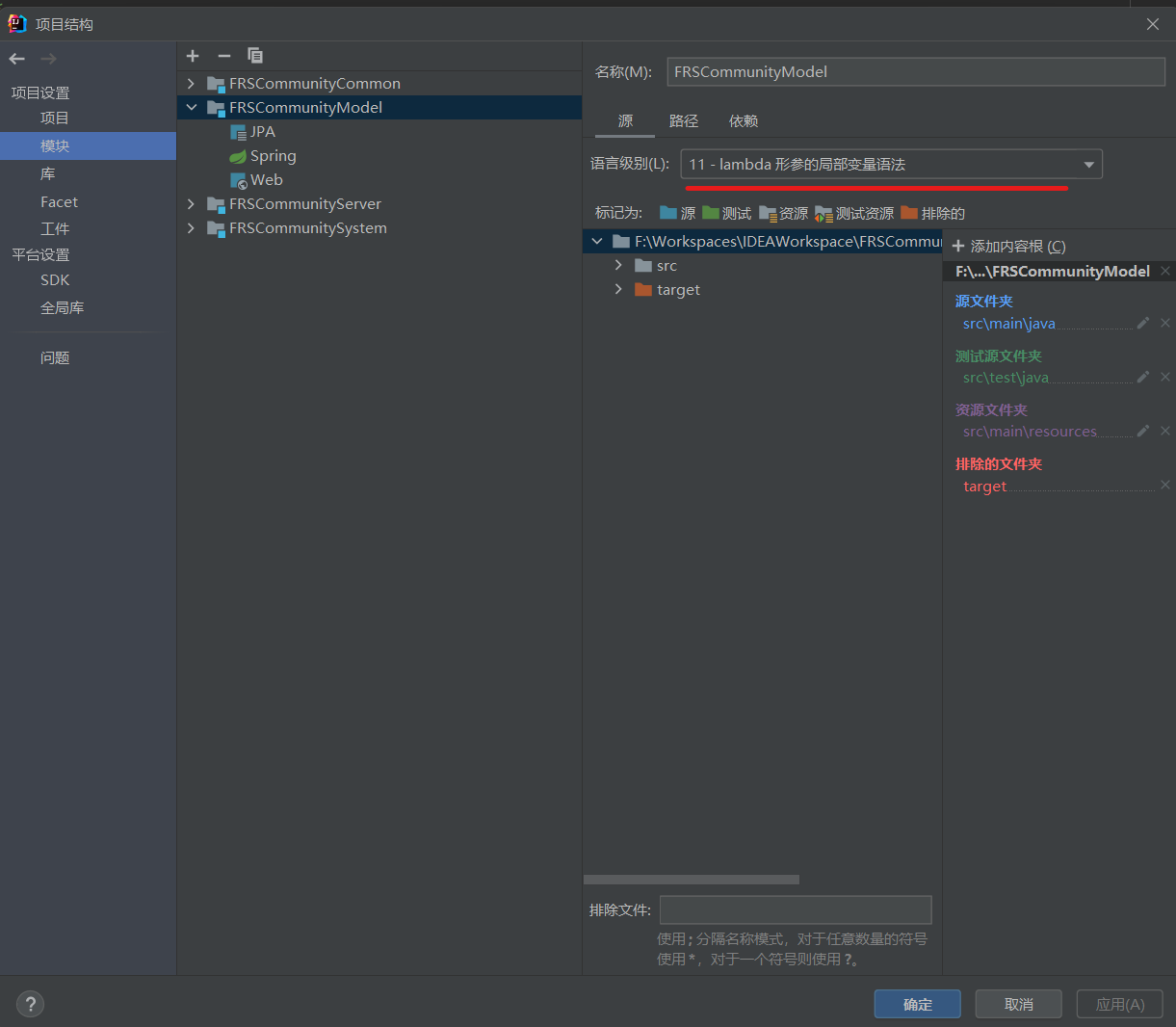Viewport: 1176px width, 1027px height.
Task: Click the excluded target path text
Action: [984, 487]
